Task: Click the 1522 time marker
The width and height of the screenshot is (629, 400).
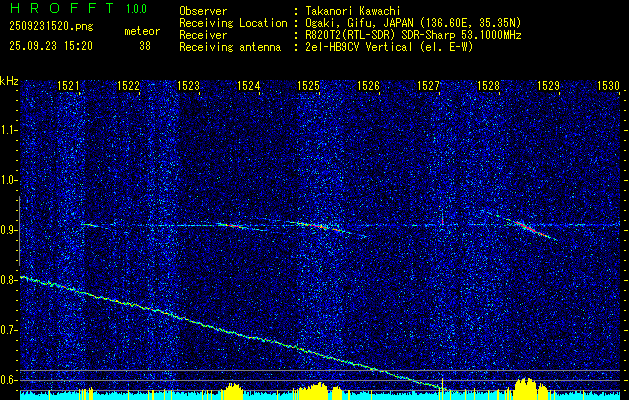Action: (128, 85)
